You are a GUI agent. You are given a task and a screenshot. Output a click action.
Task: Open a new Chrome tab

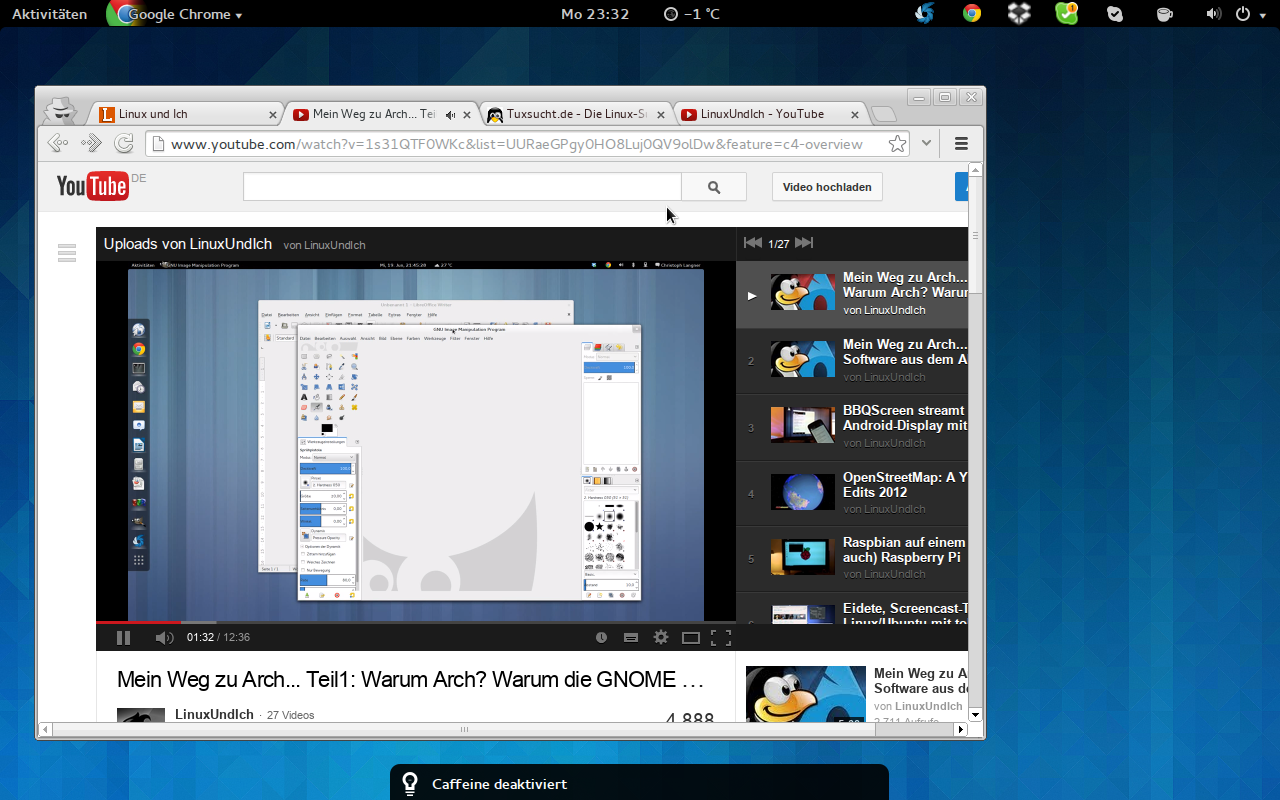tap(883, 114)
